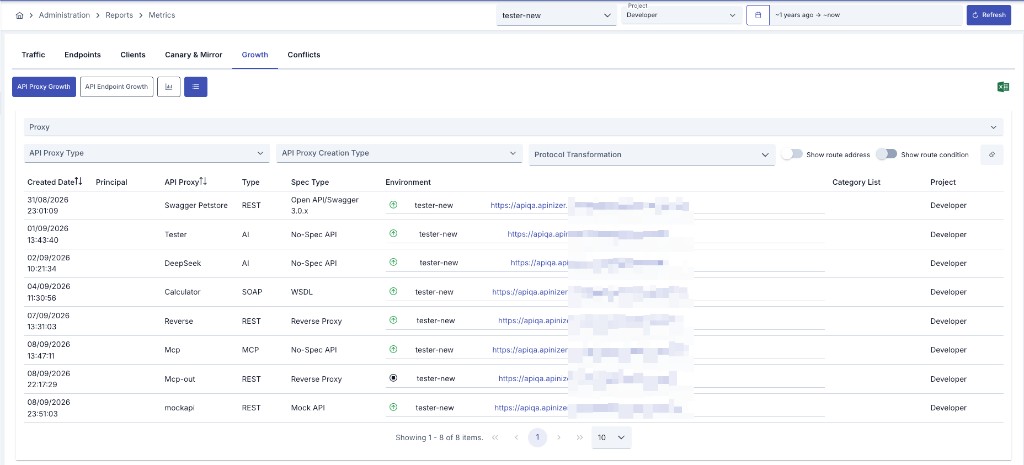Click deployed status icon for Swagger Petstore
This screenshot has height=465, width=1024.
393,205
